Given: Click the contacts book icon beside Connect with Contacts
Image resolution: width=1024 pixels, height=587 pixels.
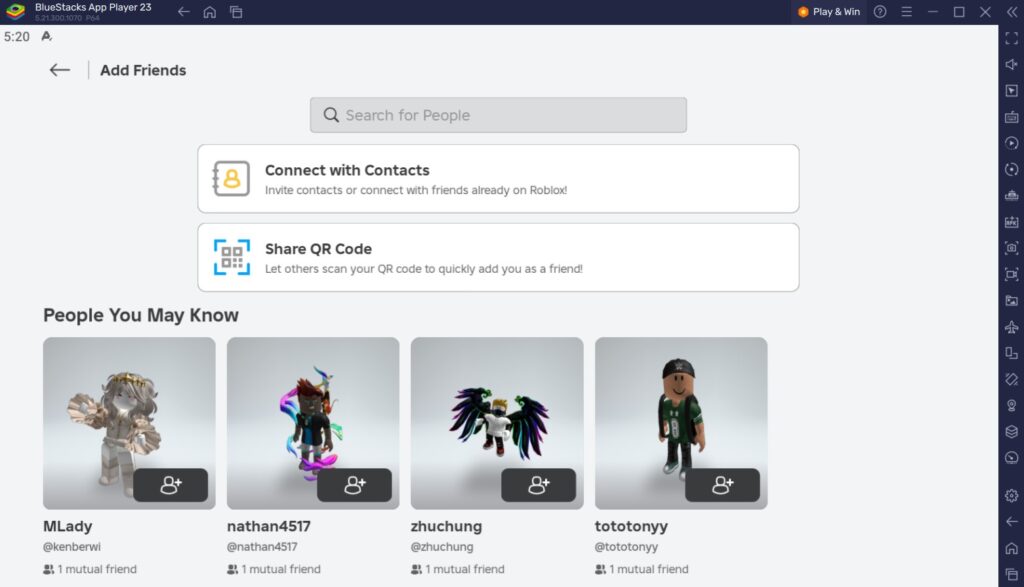Looking at the screenshot, I should [230, 180].
